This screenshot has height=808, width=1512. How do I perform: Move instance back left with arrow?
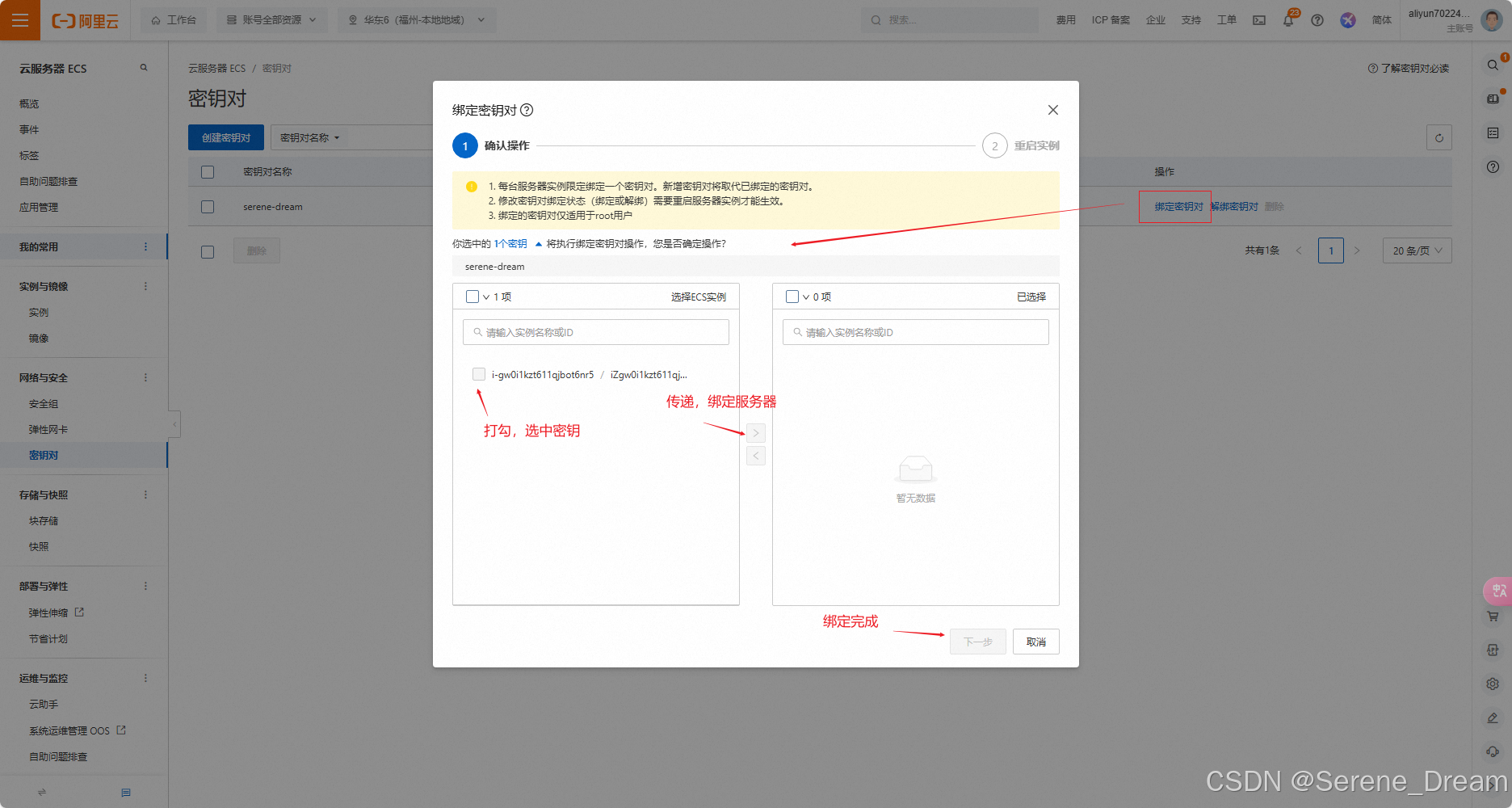756,456
